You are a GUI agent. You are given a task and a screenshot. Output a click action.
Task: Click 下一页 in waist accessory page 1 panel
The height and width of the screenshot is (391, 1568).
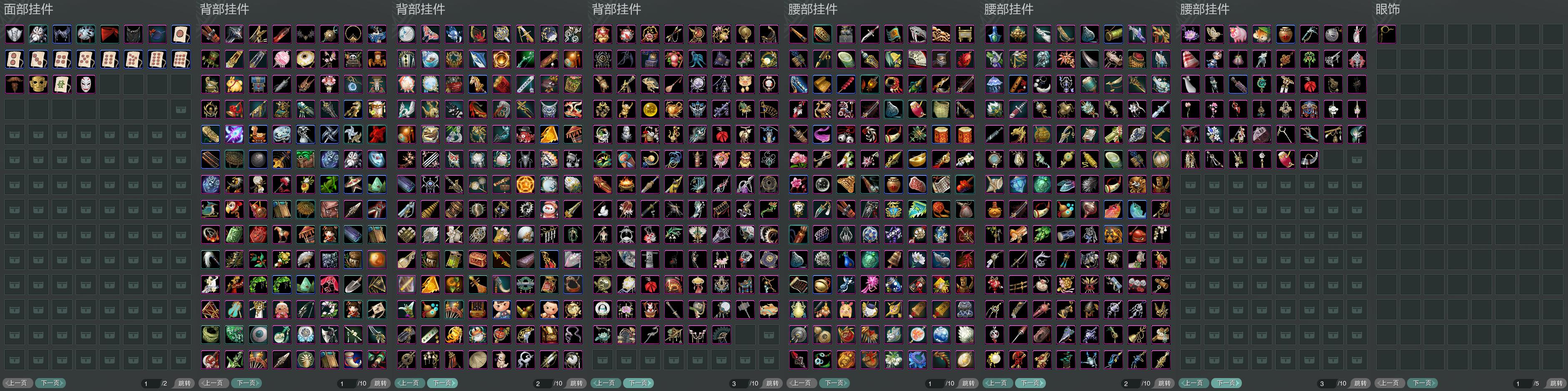click(x=834, y=383)
